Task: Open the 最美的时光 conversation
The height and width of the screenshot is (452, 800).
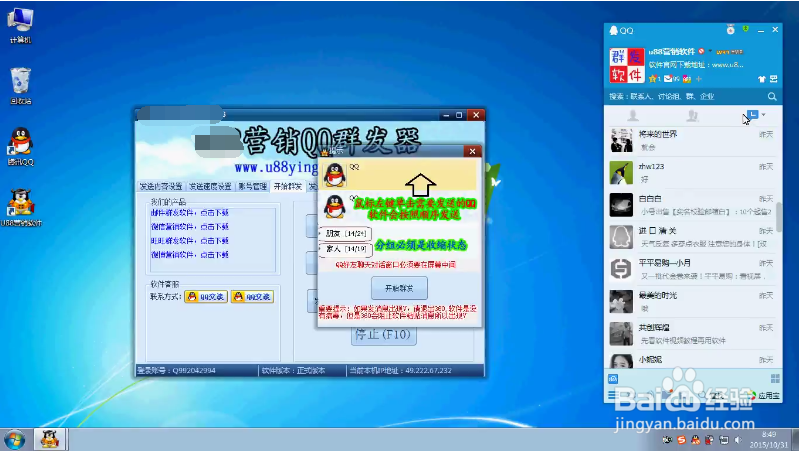Action: pos(692,301)
